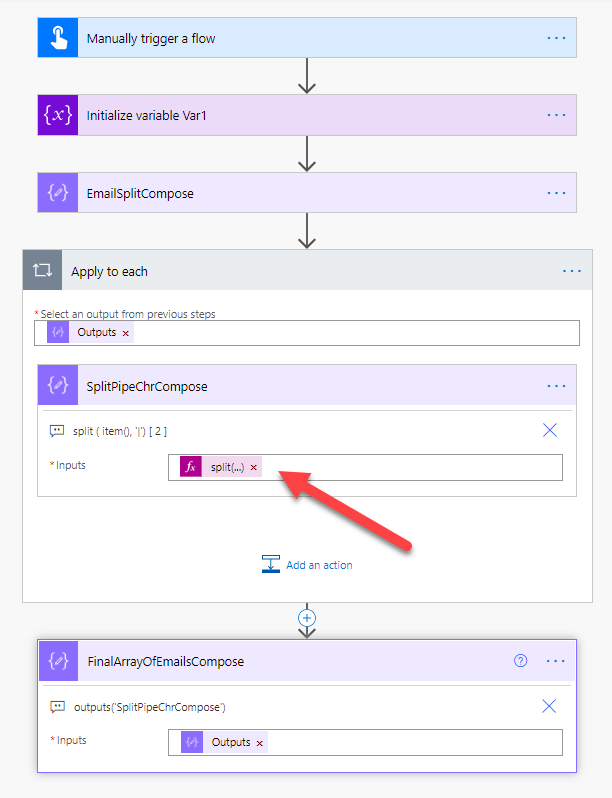Insert a new step via plus connector

pyautogui.click(x=308, y=618)
